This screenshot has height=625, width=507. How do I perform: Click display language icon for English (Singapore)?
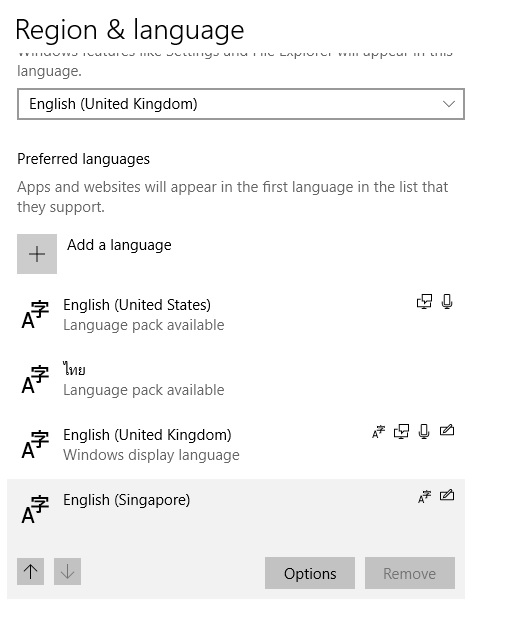pyautogui.click(x=424, y=496)
